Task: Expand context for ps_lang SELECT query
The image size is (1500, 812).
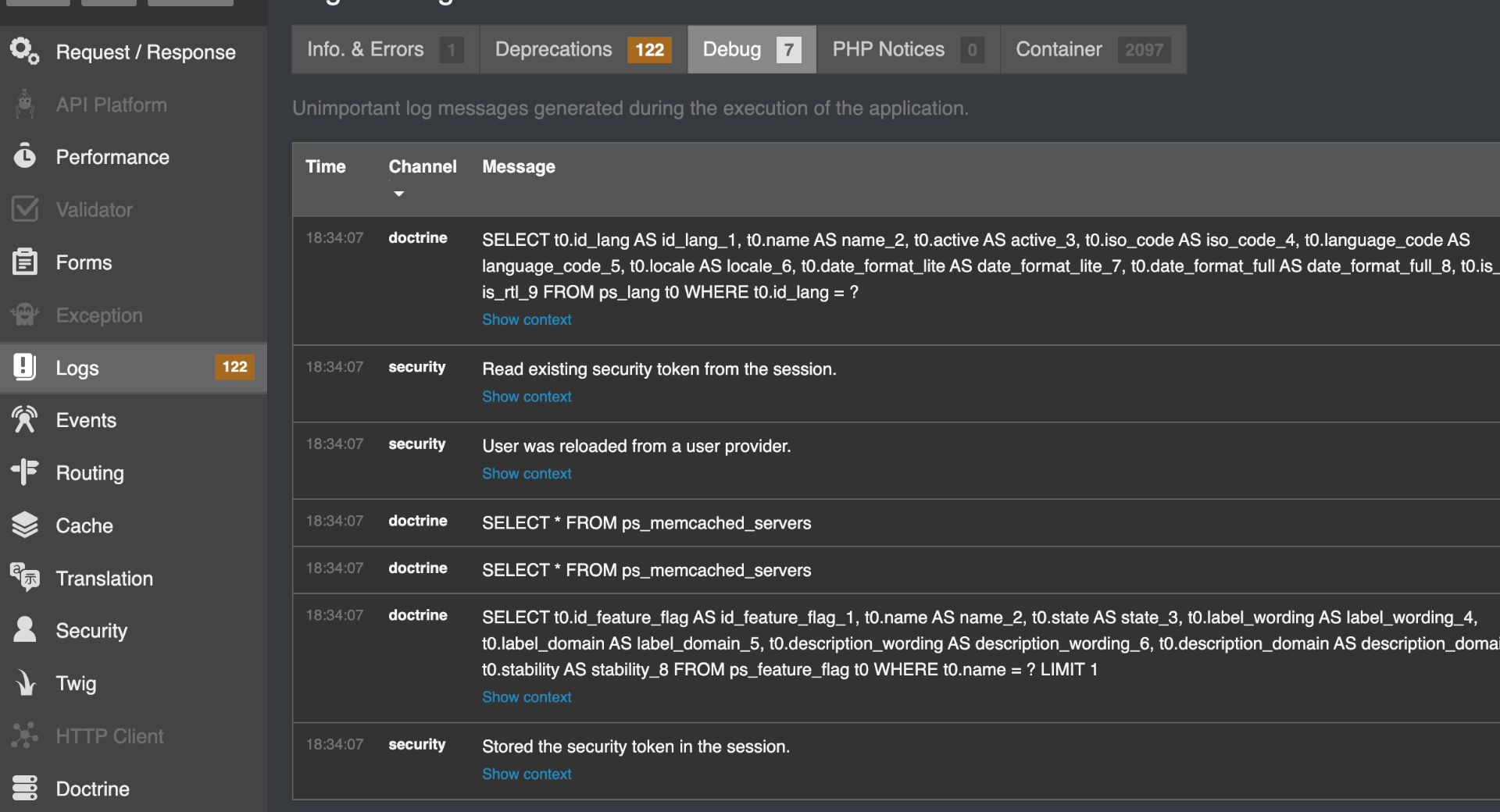Action: (x=527, y=319)
